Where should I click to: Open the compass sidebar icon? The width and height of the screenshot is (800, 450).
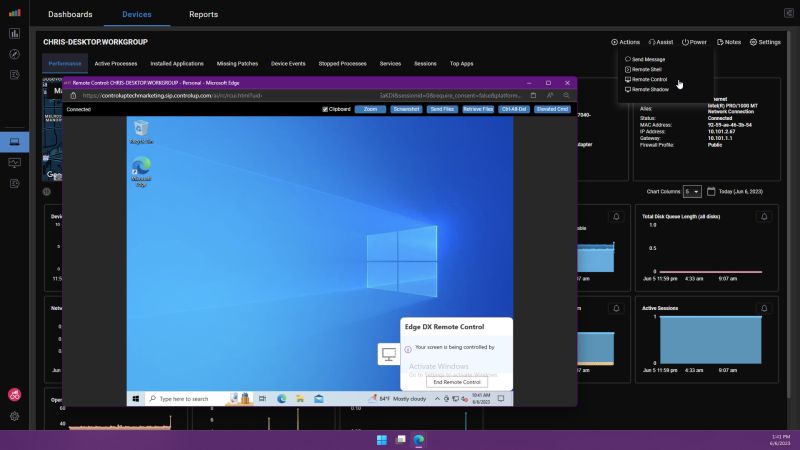14,54
